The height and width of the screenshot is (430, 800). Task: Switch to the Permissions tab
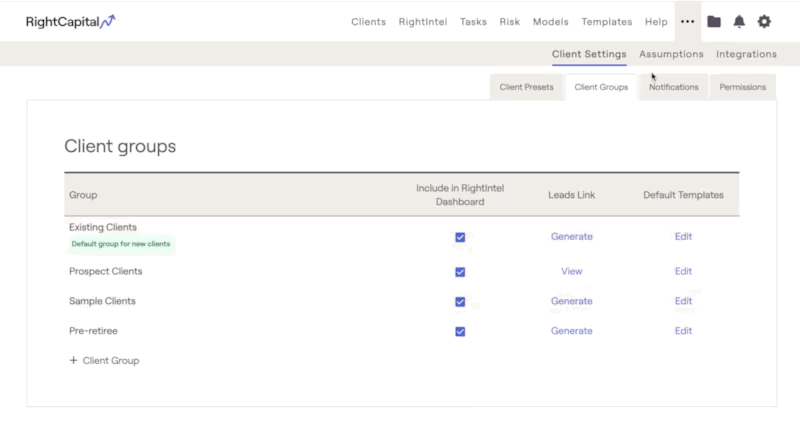742,87
